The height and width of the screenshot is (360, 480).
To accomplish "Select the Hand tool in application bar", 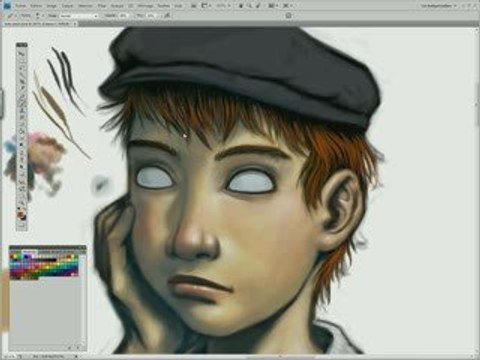I will click(241, 6).
